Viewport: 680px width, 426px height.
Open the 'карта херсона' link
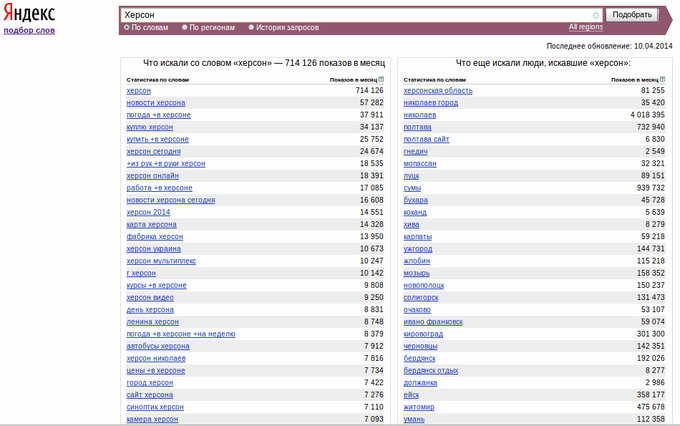pos(151,224)
